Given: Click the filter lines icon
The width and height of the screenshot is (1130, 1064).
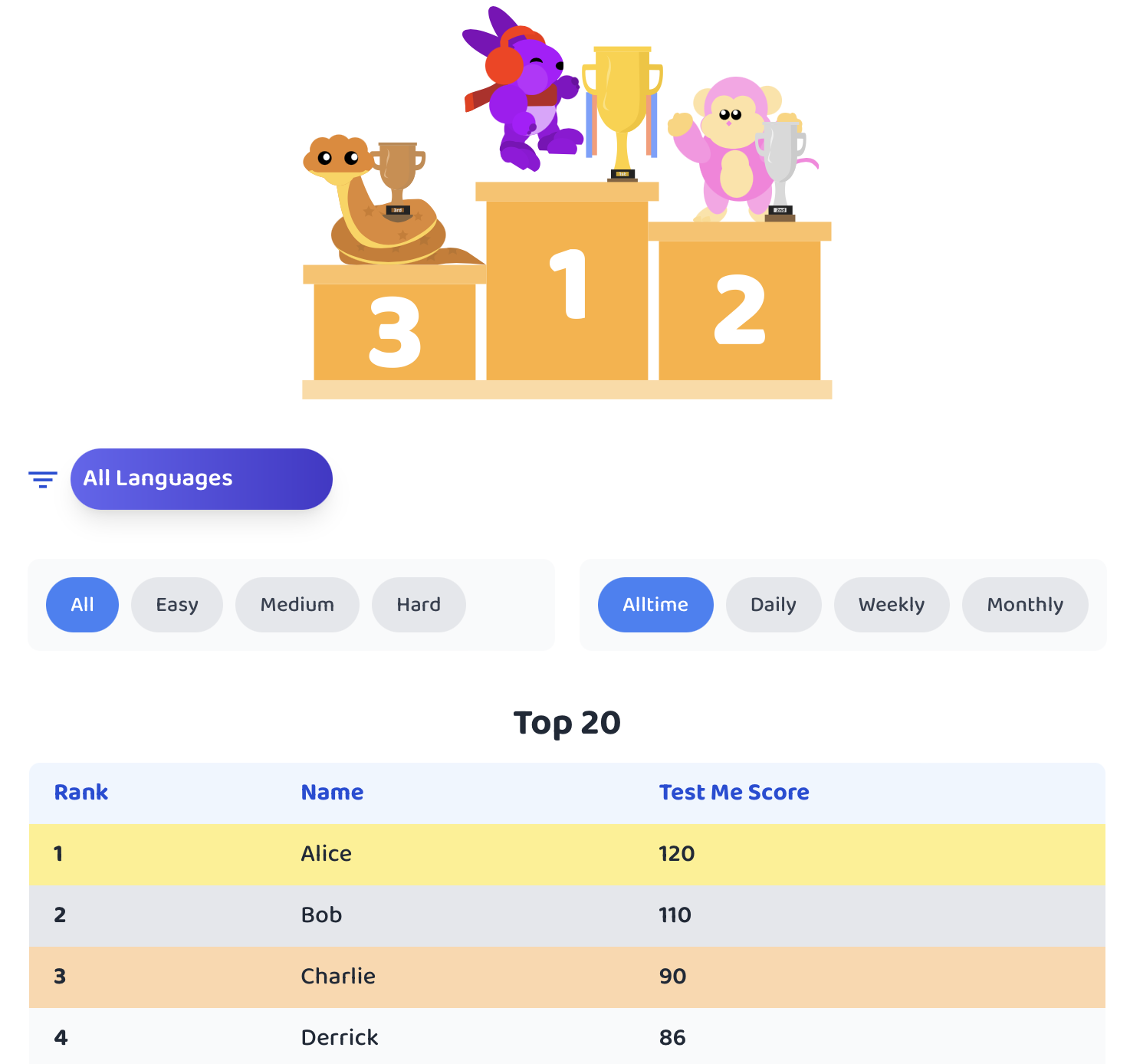Looking at the screenshot, I should click(43, 480).
